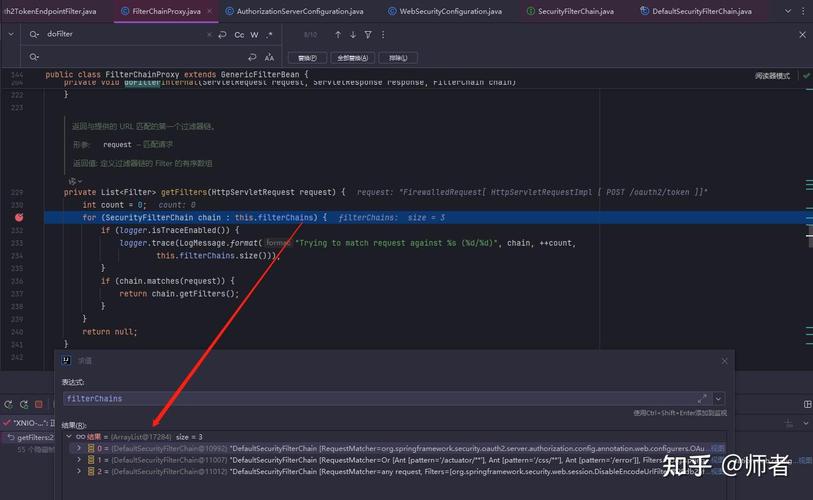Clear the doFilter search text
813x500 pixels.
[209, 35]
